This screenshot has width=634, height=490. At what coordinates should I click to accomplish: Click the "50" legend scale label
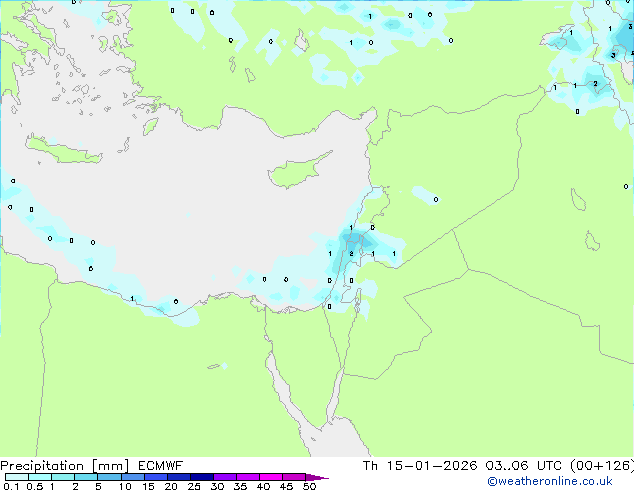pyautogui.click(x=309, y=486)
